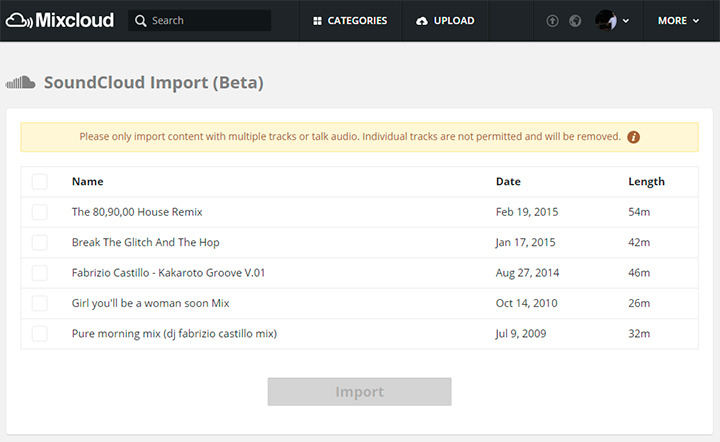The width and height of the screenshot is (720, 442).
Task: Open the Categories menu
Action: tap(350, 21)
